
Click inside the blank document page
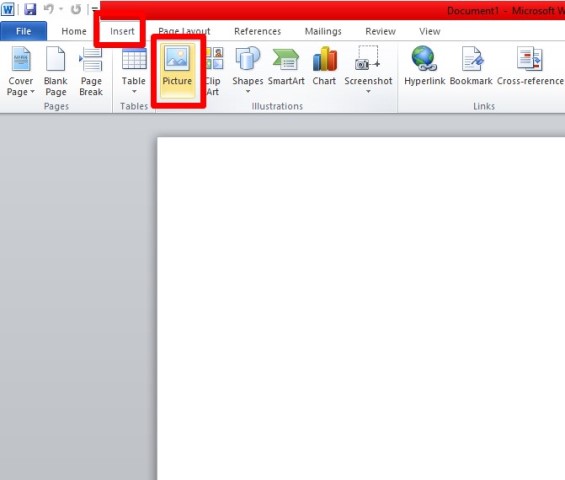coord(361,308)
